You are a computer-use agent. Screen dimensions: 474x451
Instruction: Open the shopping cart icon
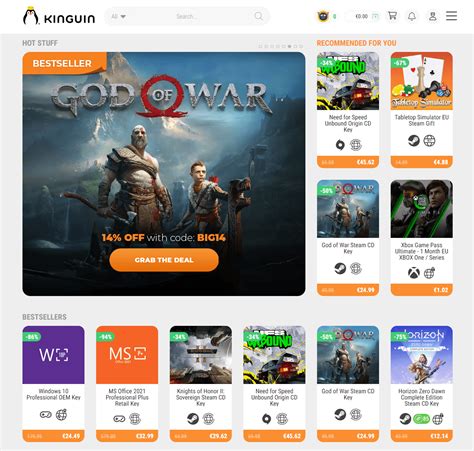click(x=392, y=16)
